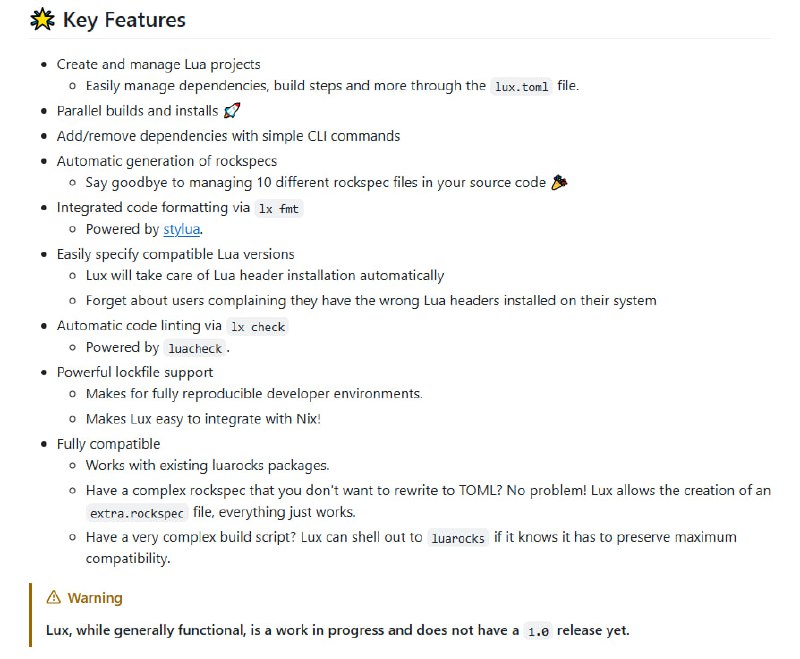This screenshot has height=659, width=800.
Task: Click "Powerful lockfile support" bullet text
Action: [x=134, y=372]
